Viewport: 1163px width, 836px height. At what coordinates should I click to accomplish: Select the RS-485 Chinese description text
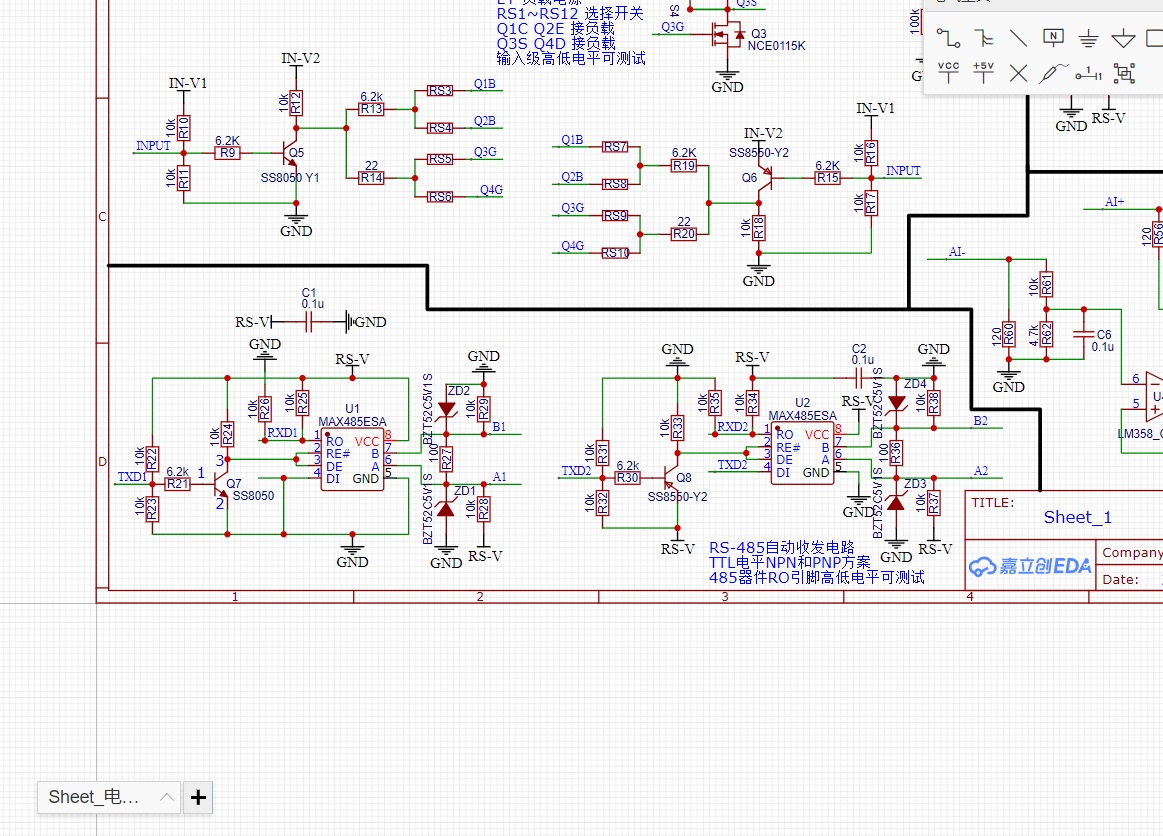(817, 562)
